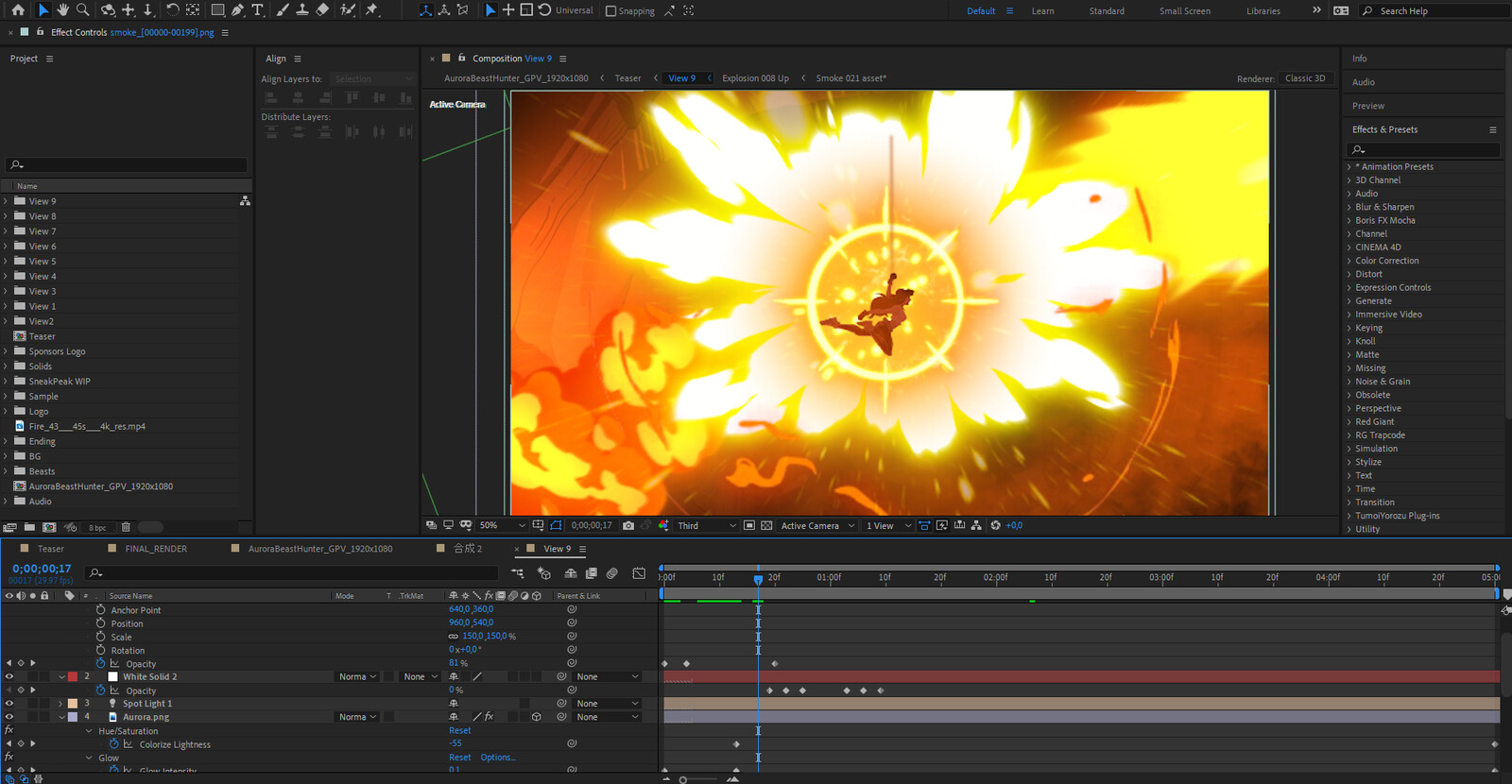The image size is (1512, 784).
Task: Click new folder icon in Project panel
Action: [29, 527]
